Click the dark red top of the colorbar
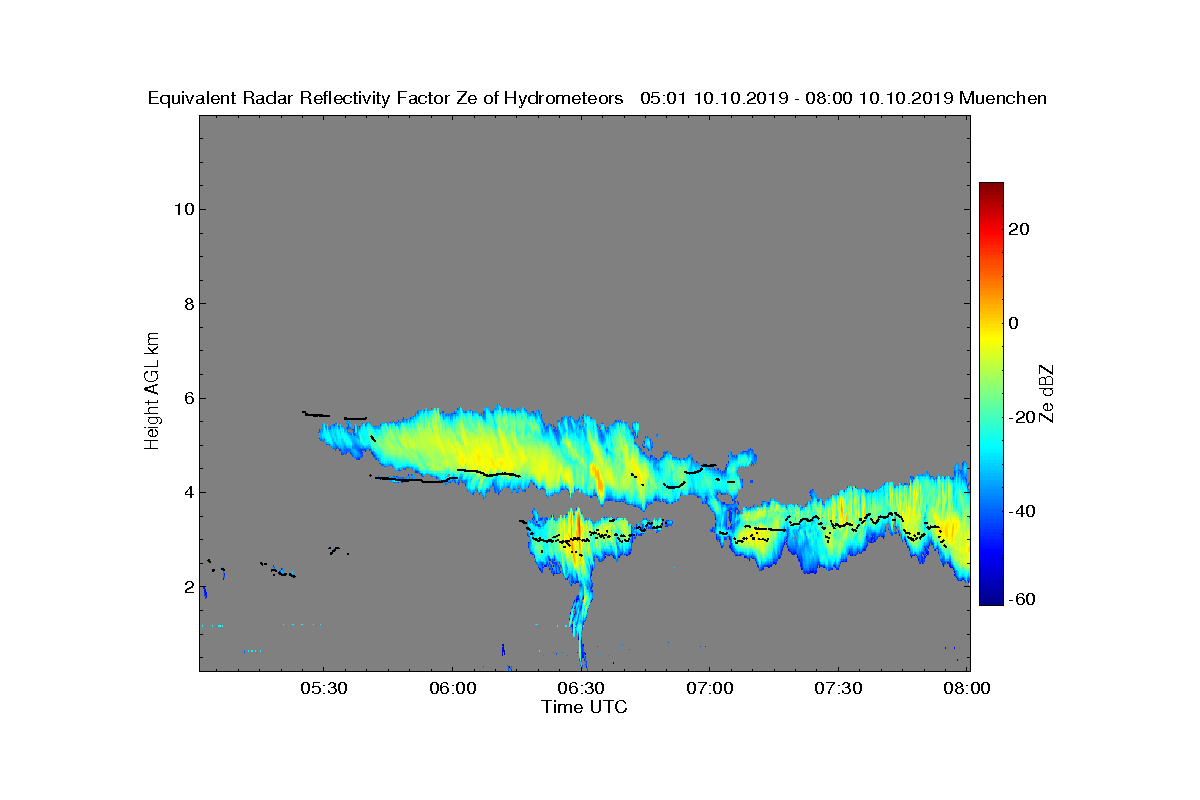The height and width of the screenshot is (800, 1200). pos(991,188)
